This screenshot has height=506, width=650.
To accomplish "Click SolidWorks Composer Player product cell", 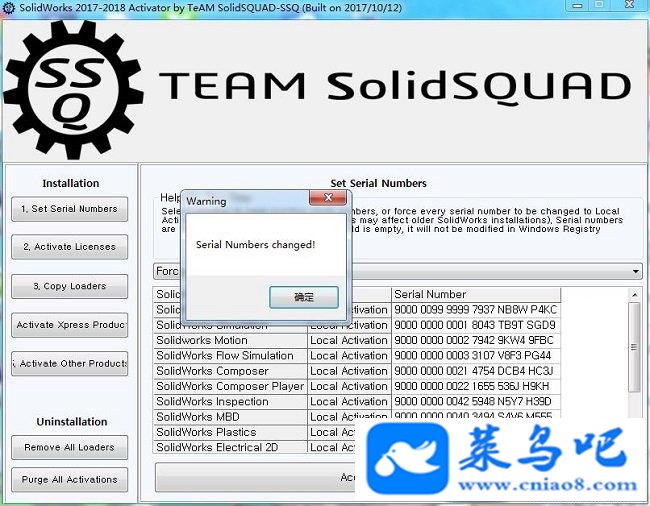I will pyautogui.click(x=230, y=386).
